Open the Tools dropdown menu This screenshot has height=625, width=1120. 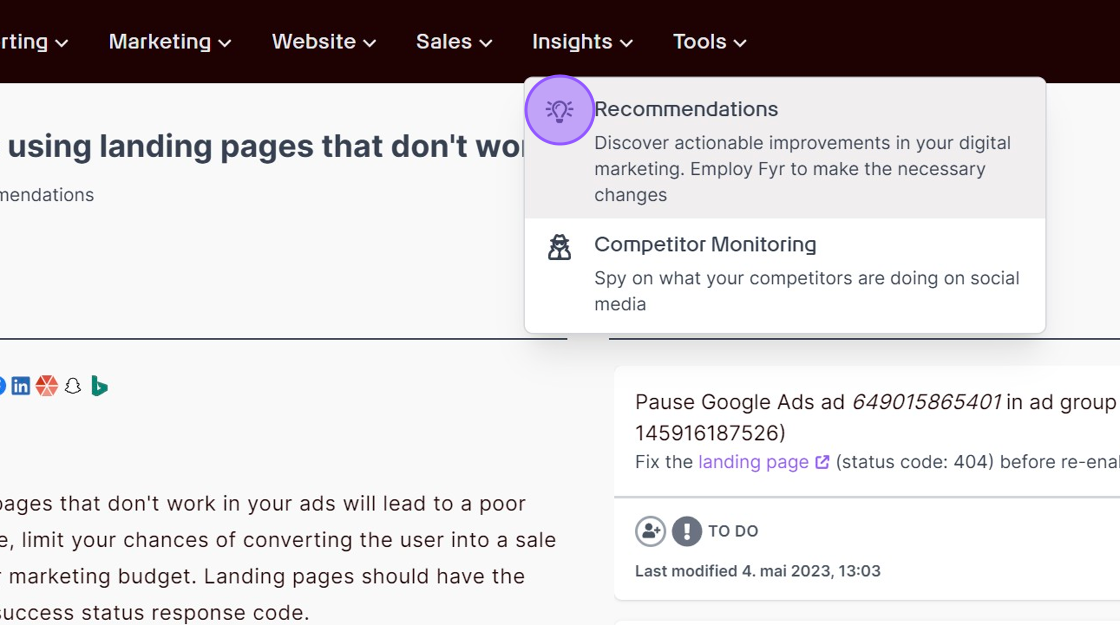(x=709, y=41)
